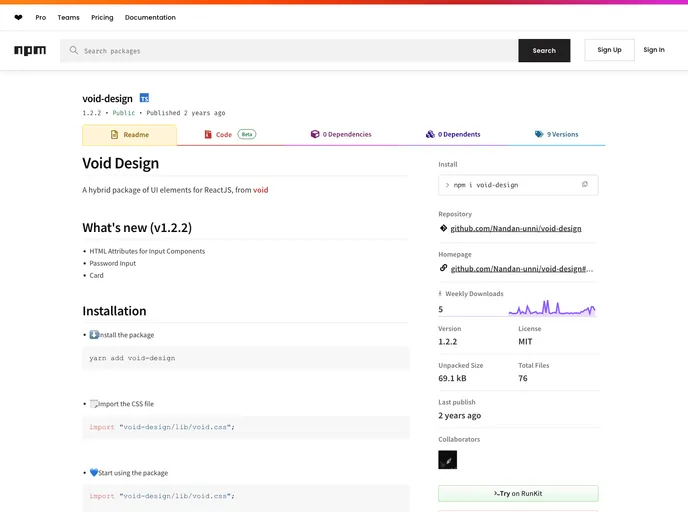Open Documentation from the top bar
Viewport: 688px width, 512px height.
point(150,18)
